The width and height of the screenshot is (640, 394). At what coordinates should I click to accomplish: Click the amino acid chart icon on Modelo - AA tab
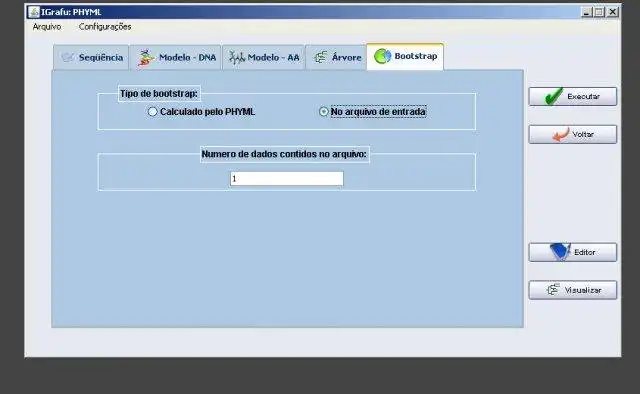[x=237, y=58]
